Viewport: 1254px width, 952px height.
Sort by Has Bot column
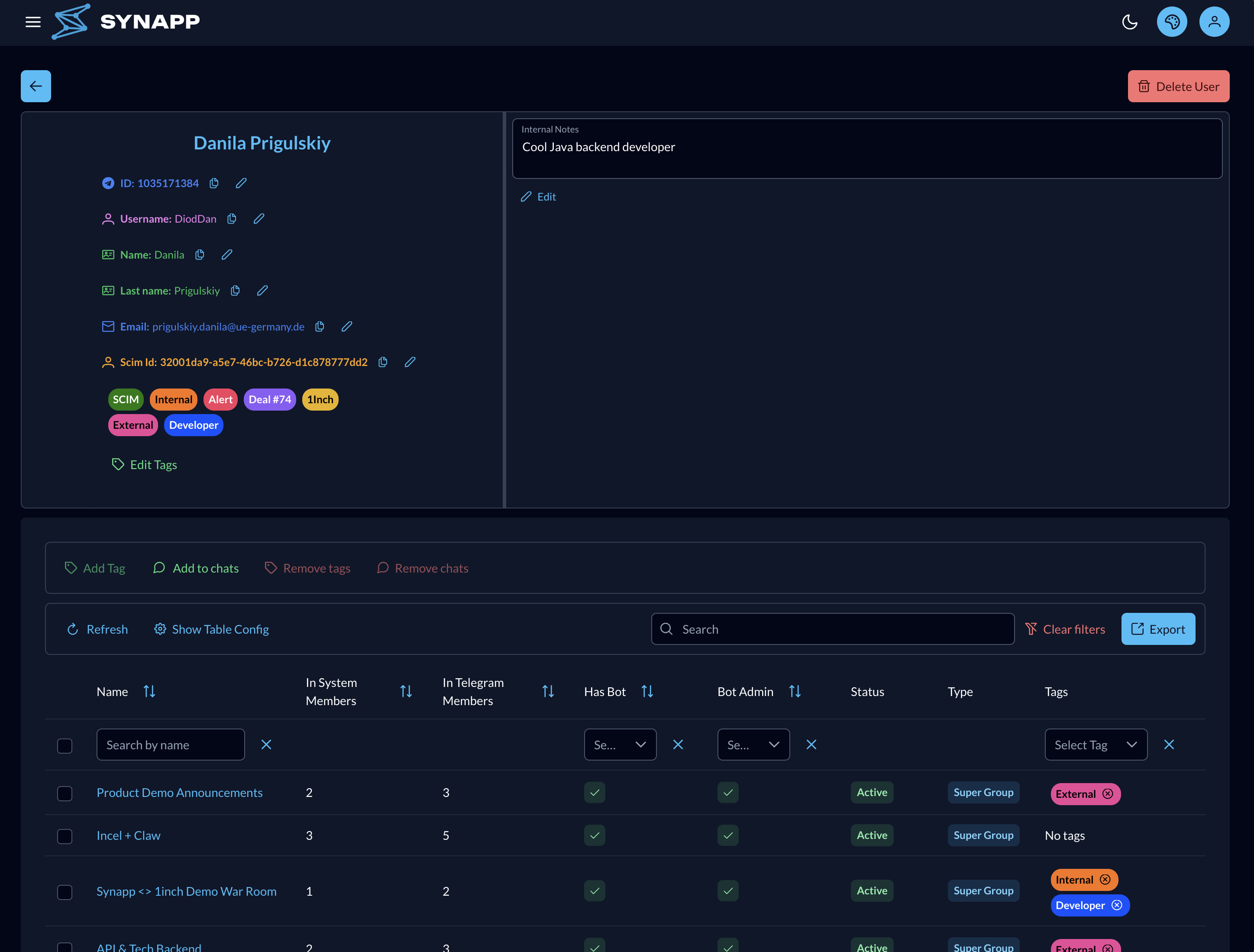(647, 691)
